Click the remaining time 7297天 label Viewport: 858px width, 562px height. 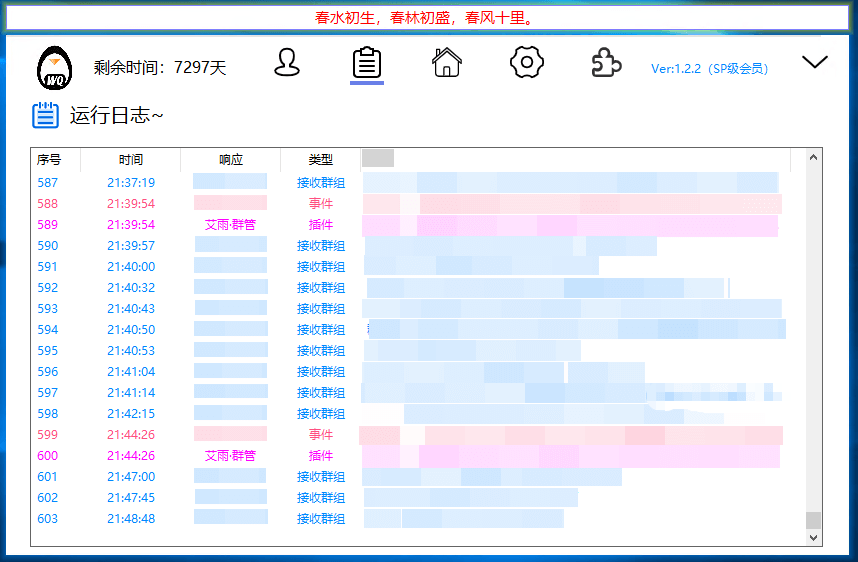click(x=160, y=68)
